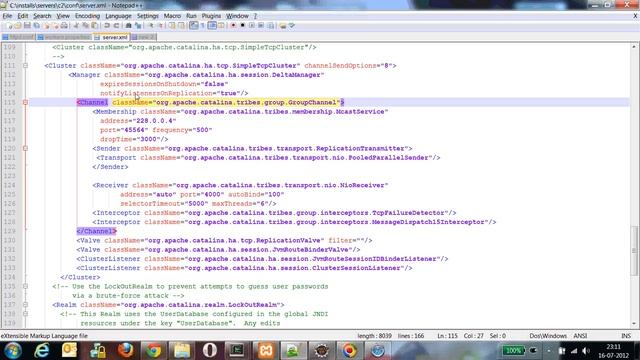Switch to the first document tab
This screenshot has height=360, width=640.
coord(18,37)
